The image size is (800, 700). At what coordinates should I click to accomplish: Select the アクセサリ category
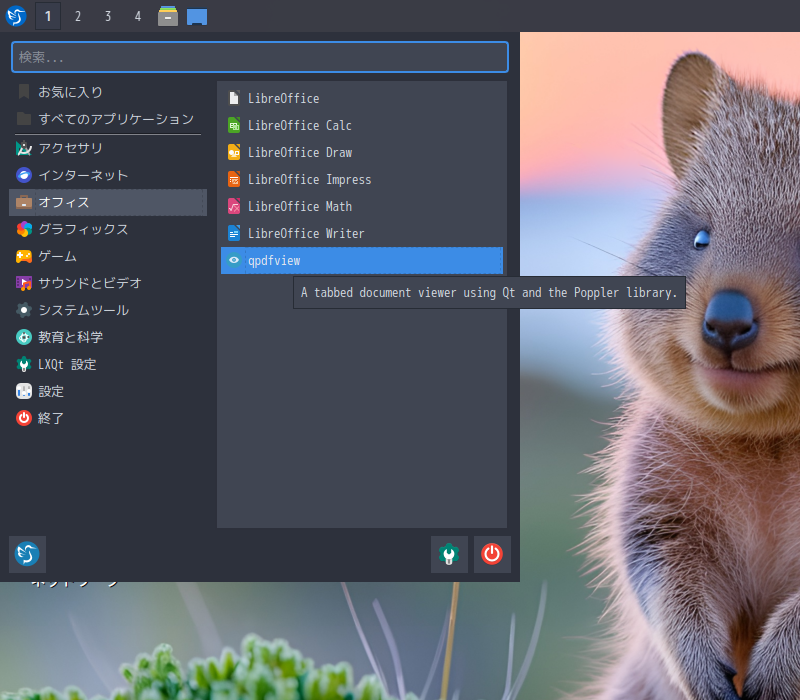[70, 148]
